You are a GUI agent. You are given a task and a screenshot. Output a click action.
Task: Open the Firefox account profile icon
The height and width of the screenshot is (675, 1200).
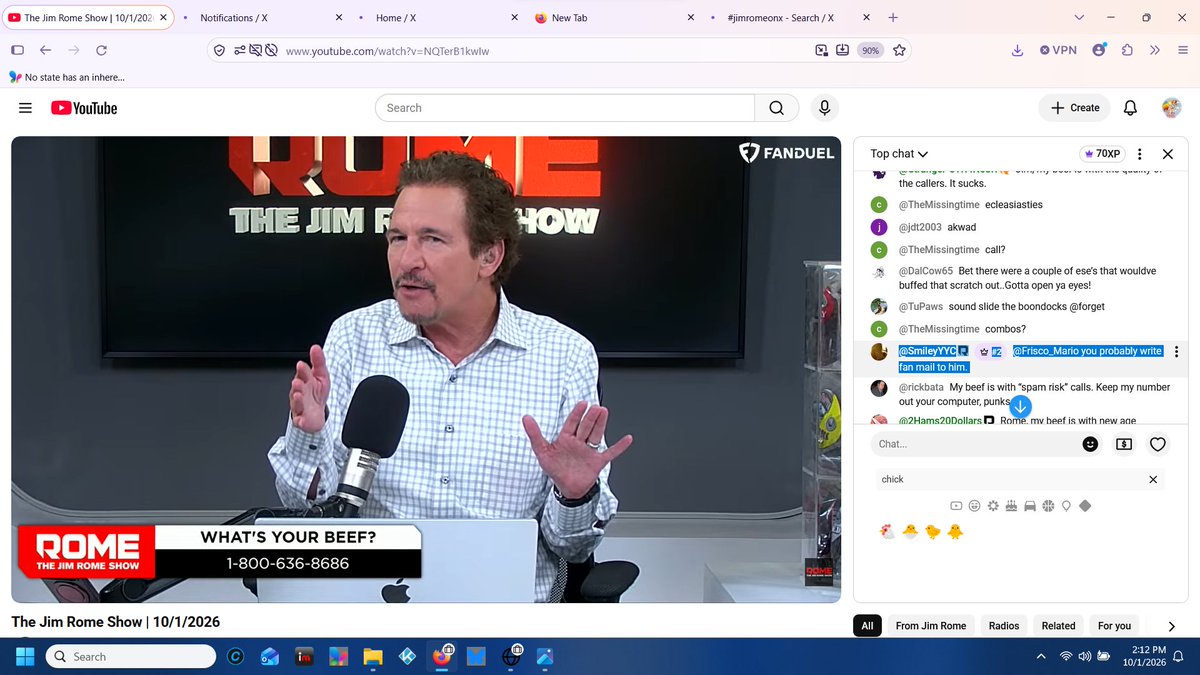(1100, 50)
